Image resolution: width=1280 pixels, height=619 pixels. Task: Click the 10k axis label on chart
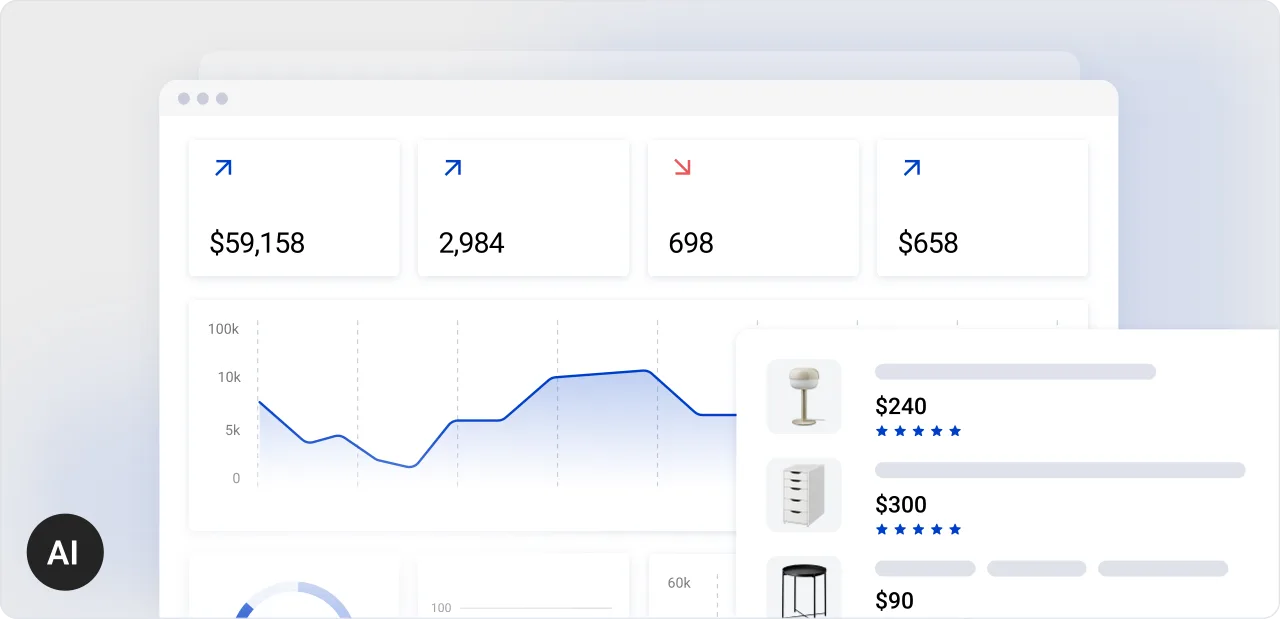(x=229, y=377)
